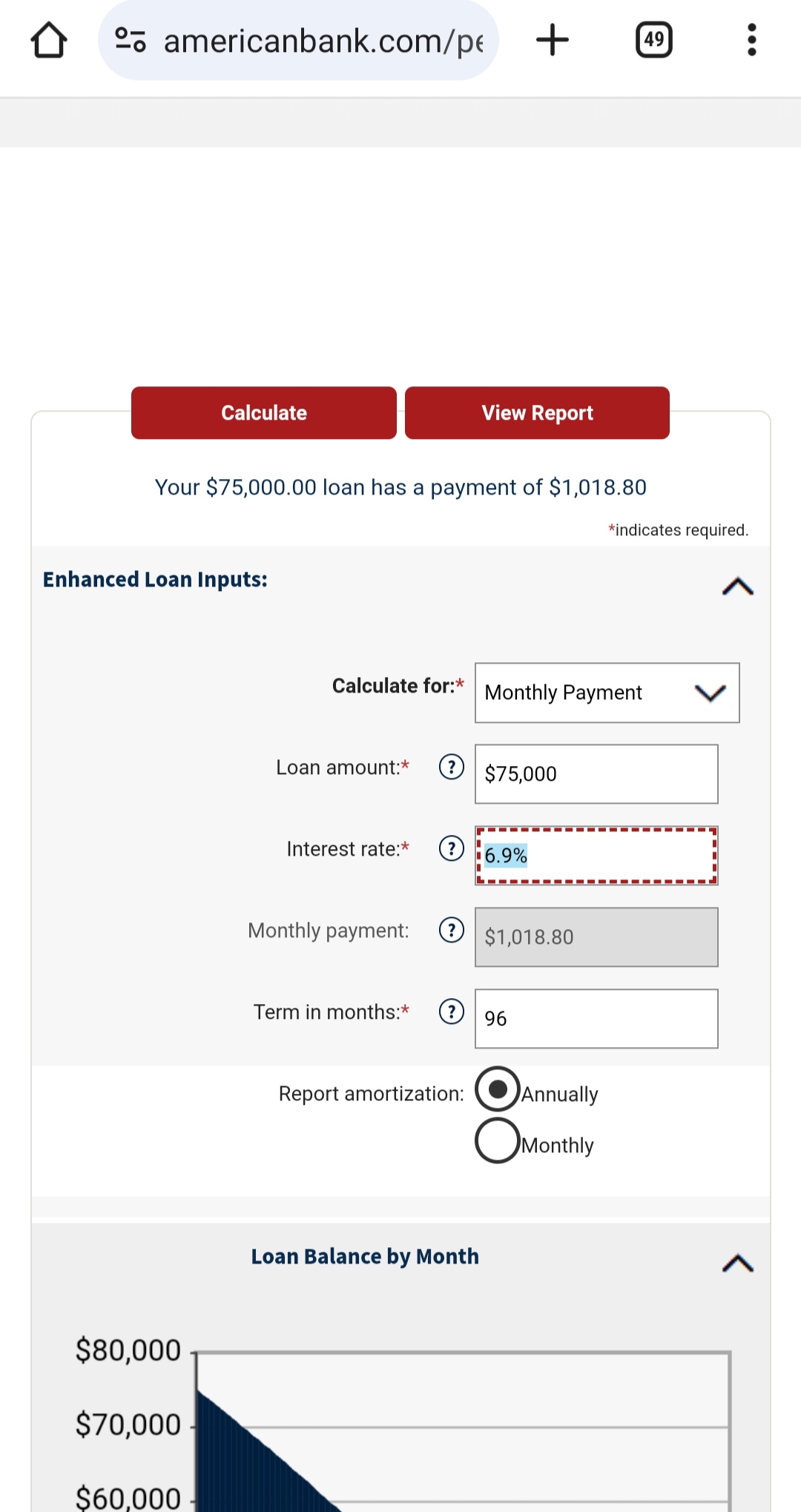Select Annually report amortization

tap(498, 1089)
